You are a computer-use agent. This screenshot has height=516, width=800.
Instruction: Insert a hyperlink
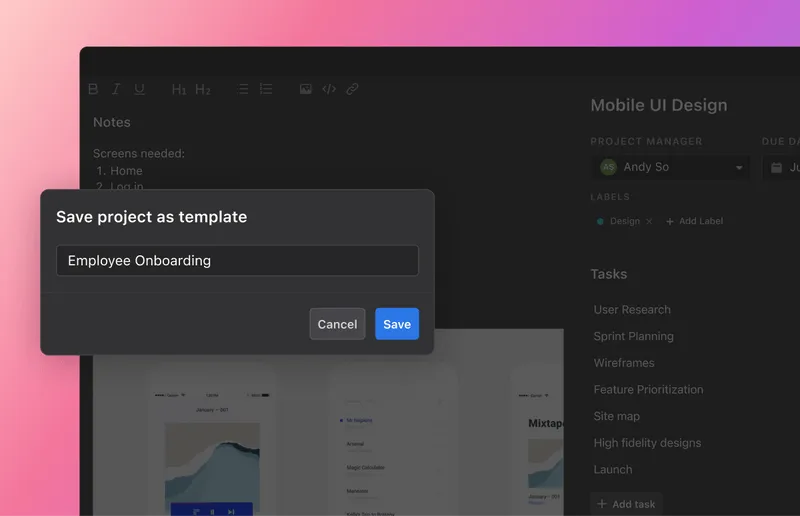352,89
